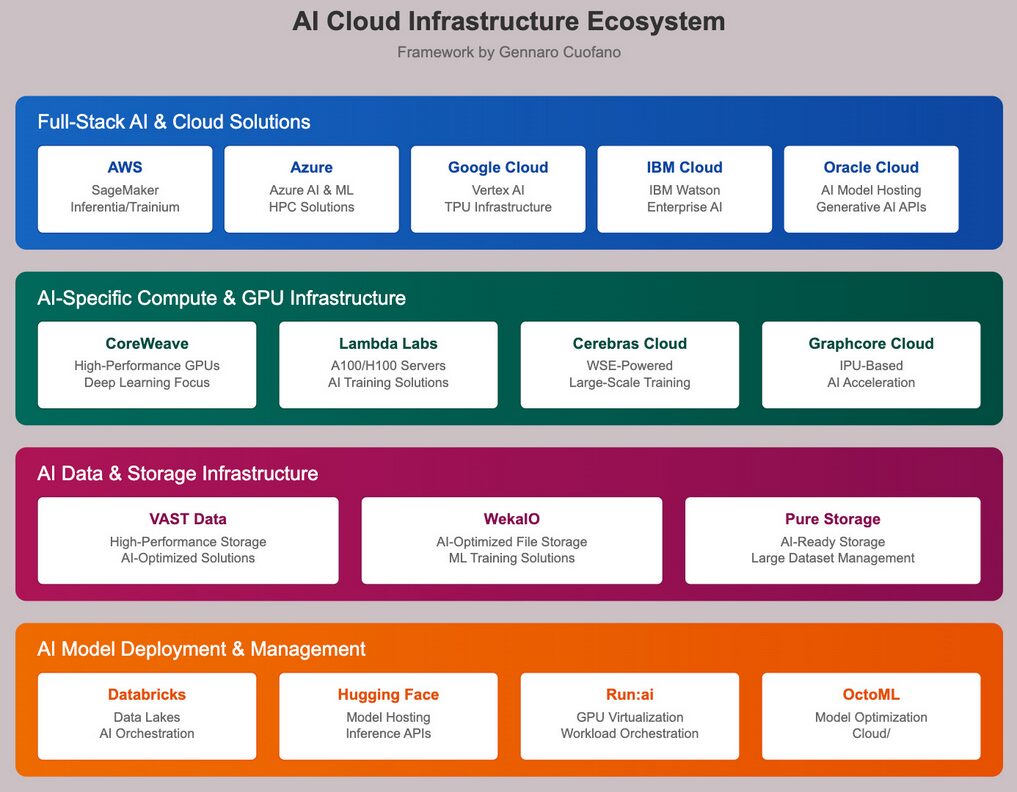Select the Cerebras Cloud card
This screenshot has width=1017, height=792.
point(629,364)
